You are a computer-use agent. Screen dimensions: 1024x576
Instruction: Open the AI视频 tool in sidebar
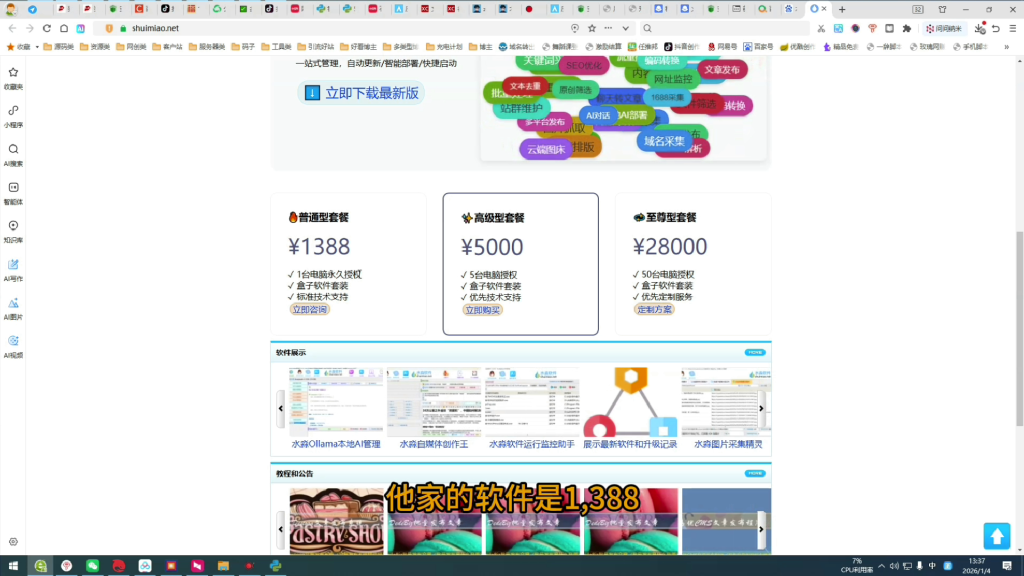click(x=13, y=338)
